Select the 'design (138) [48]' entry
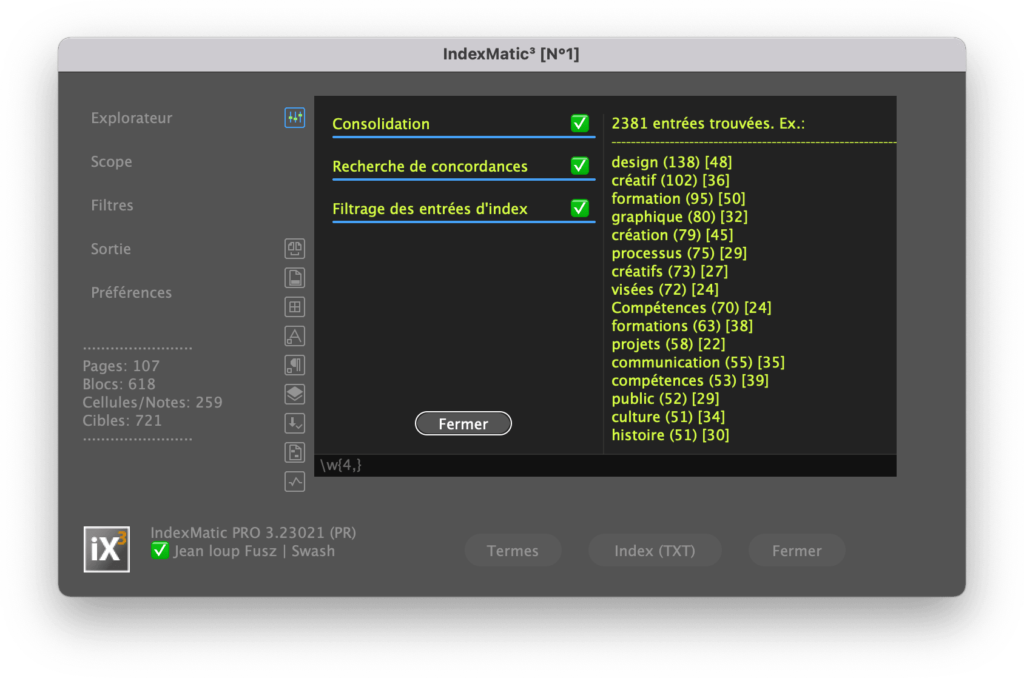1024x678 pixels. (x=671, y=162)
